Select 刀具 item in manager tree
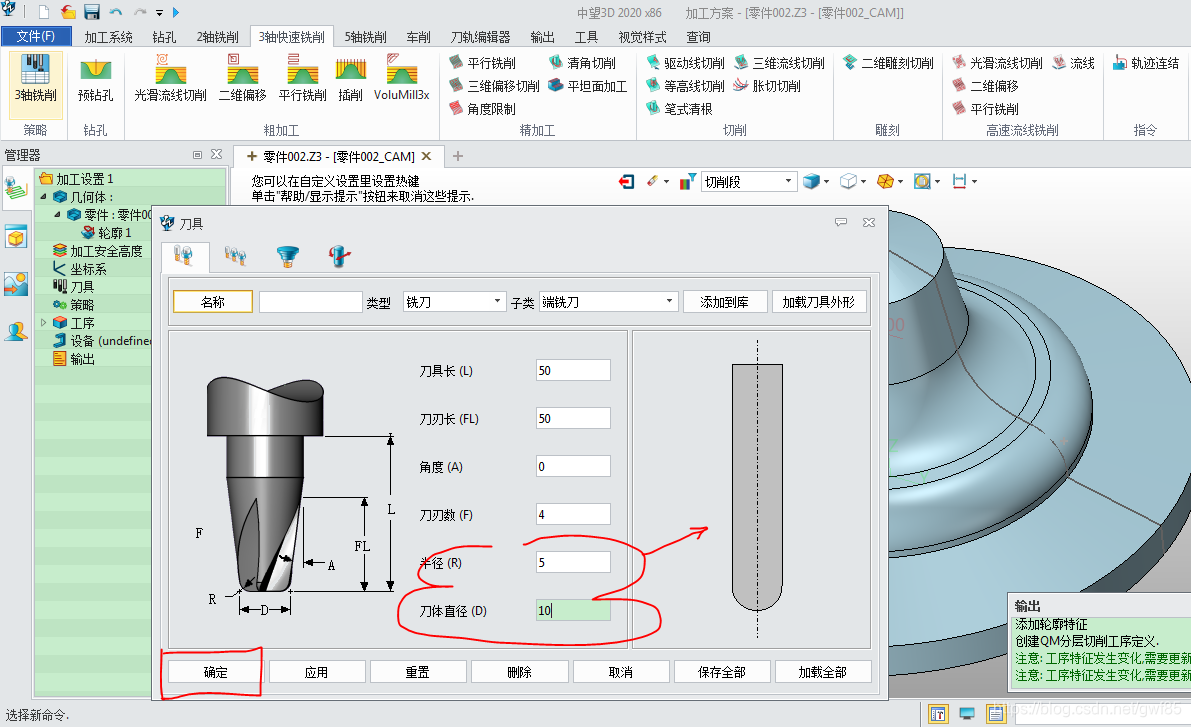This screenshot has width=1191, height=727. (x=82, y=287)
